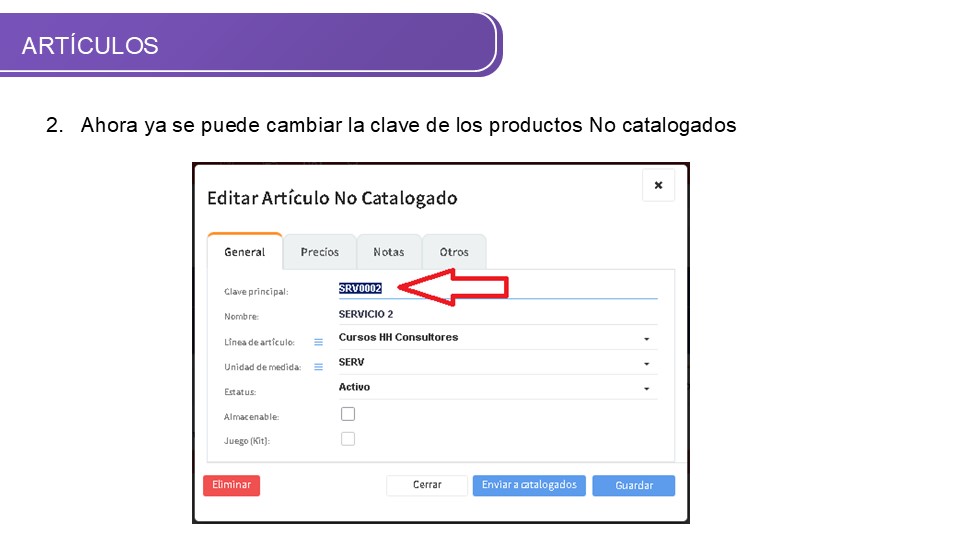Save changes with the Guardar button
The image size is (960, 540).
(x=633, y=486)
